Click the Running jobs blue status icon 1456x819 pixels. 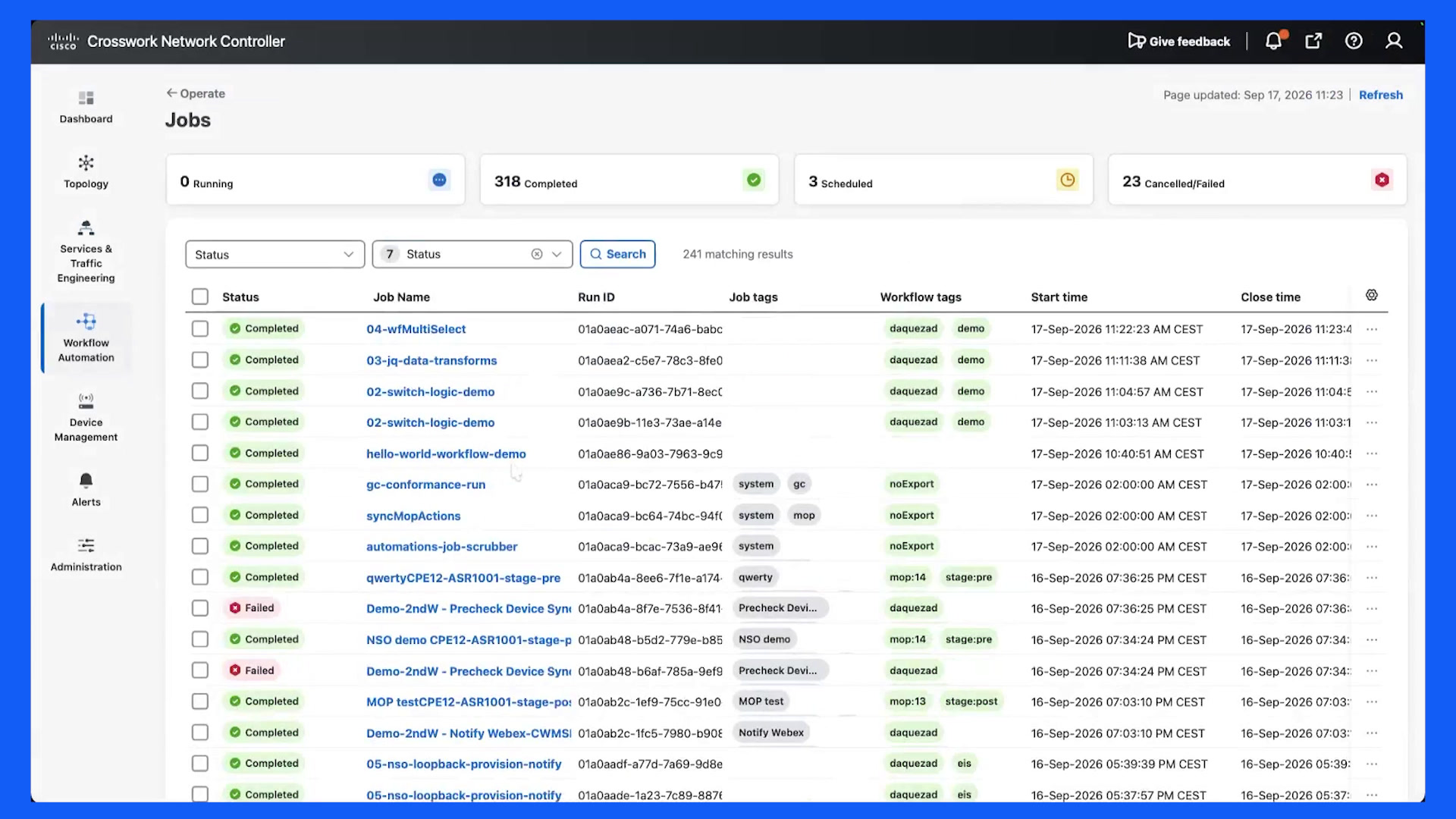click(x=439, y=180)
